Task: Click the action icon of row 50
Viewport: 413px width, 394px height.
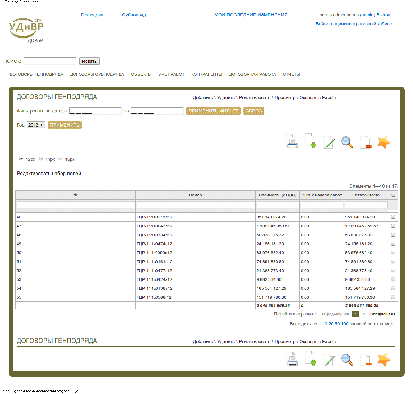Action: (393, 253)
